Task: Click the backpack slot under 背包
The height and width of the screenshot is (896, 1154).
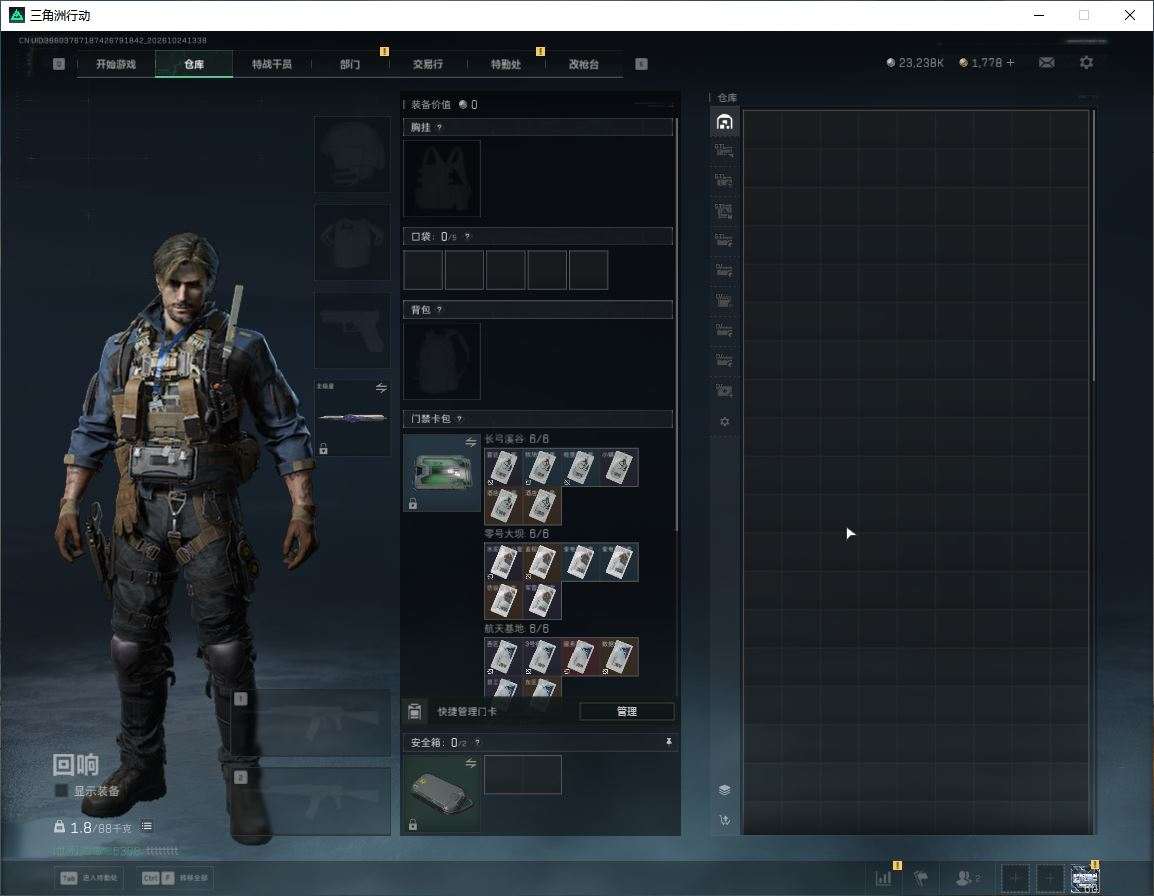Action: coord(442,361)
